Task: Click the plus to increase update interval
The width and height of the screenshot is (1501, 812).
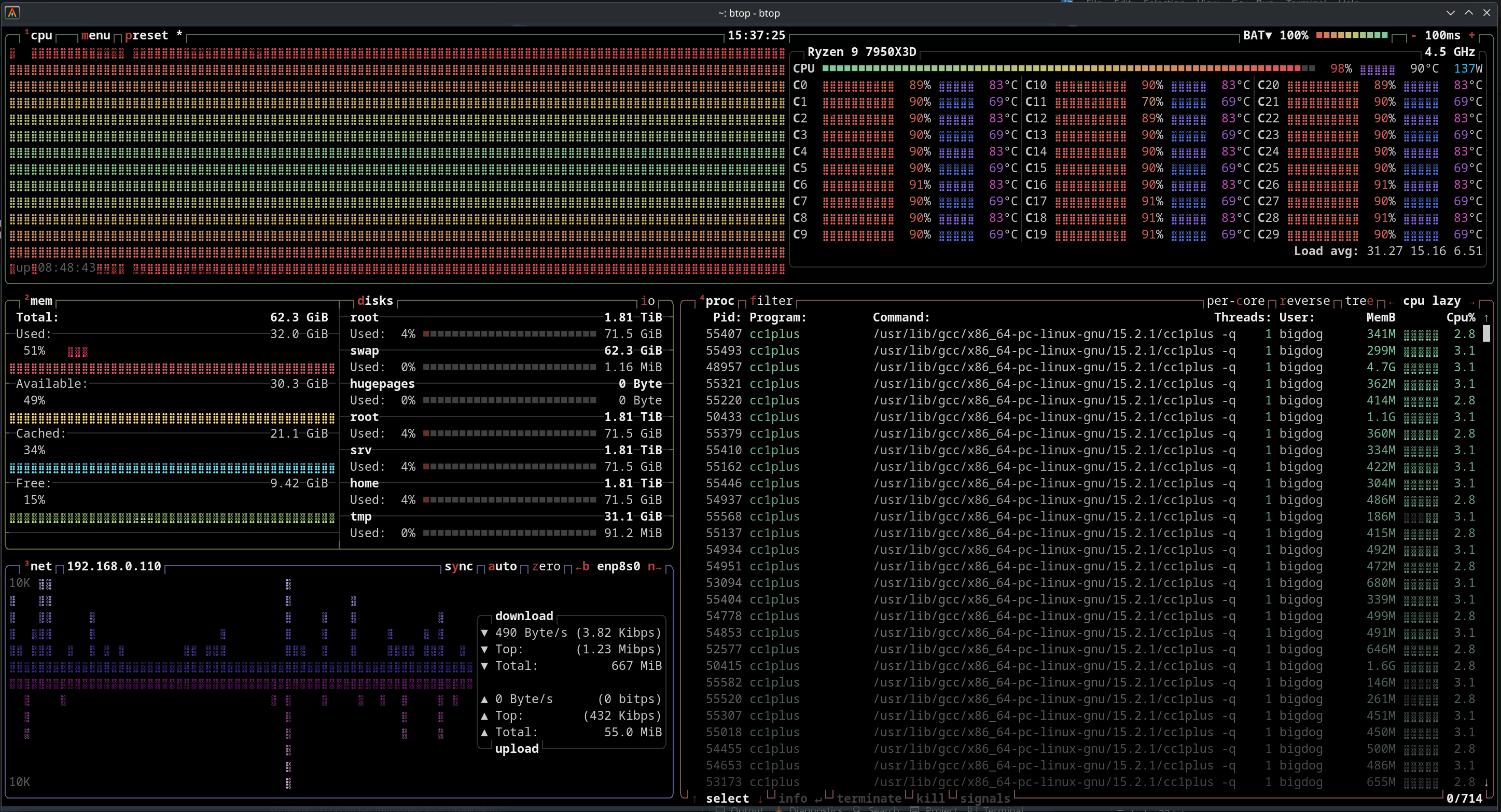Action: [x=1472, y=36]
